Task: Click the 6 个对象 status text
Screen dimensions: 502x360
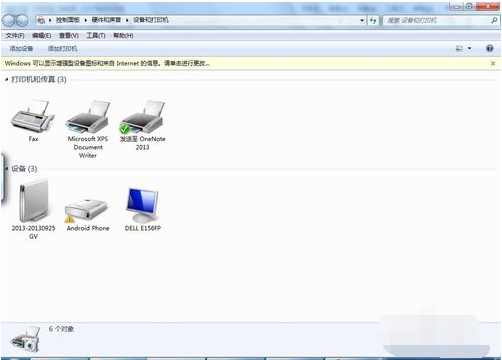Action: 61,329
